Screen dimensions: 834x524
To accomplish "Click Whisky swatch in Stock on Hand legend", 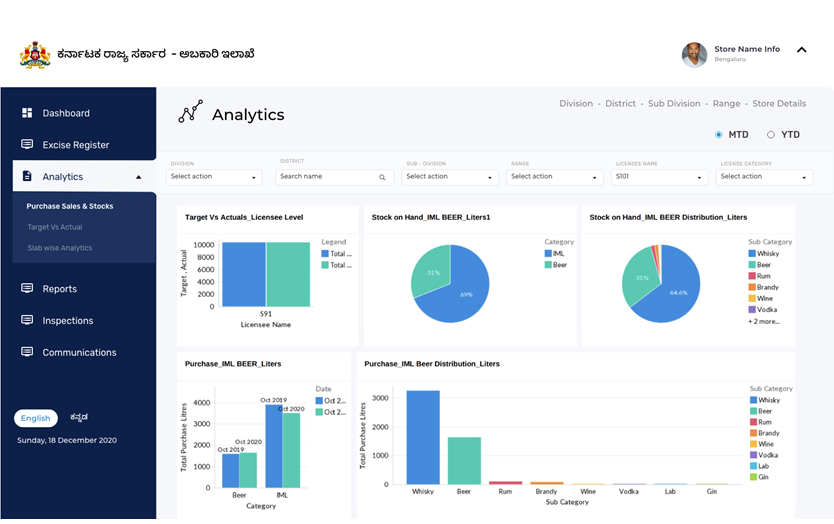I will [x=752, y=254].
